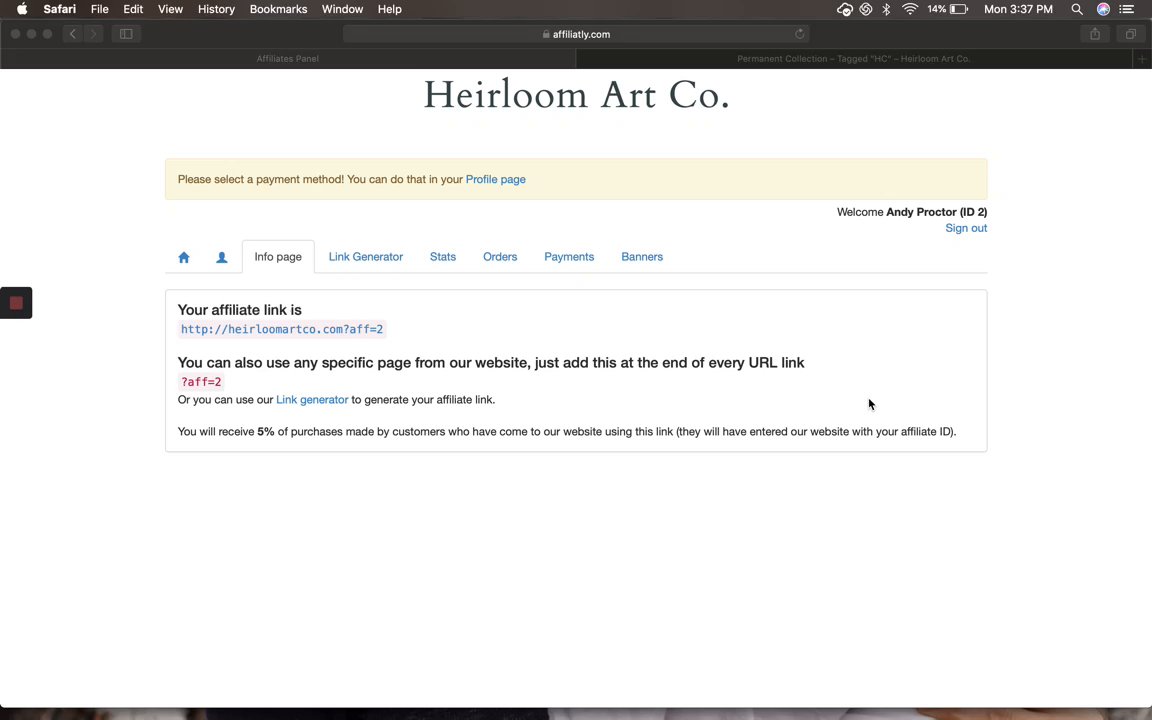Open the Share button in Safari

[x=1095, y=34]
